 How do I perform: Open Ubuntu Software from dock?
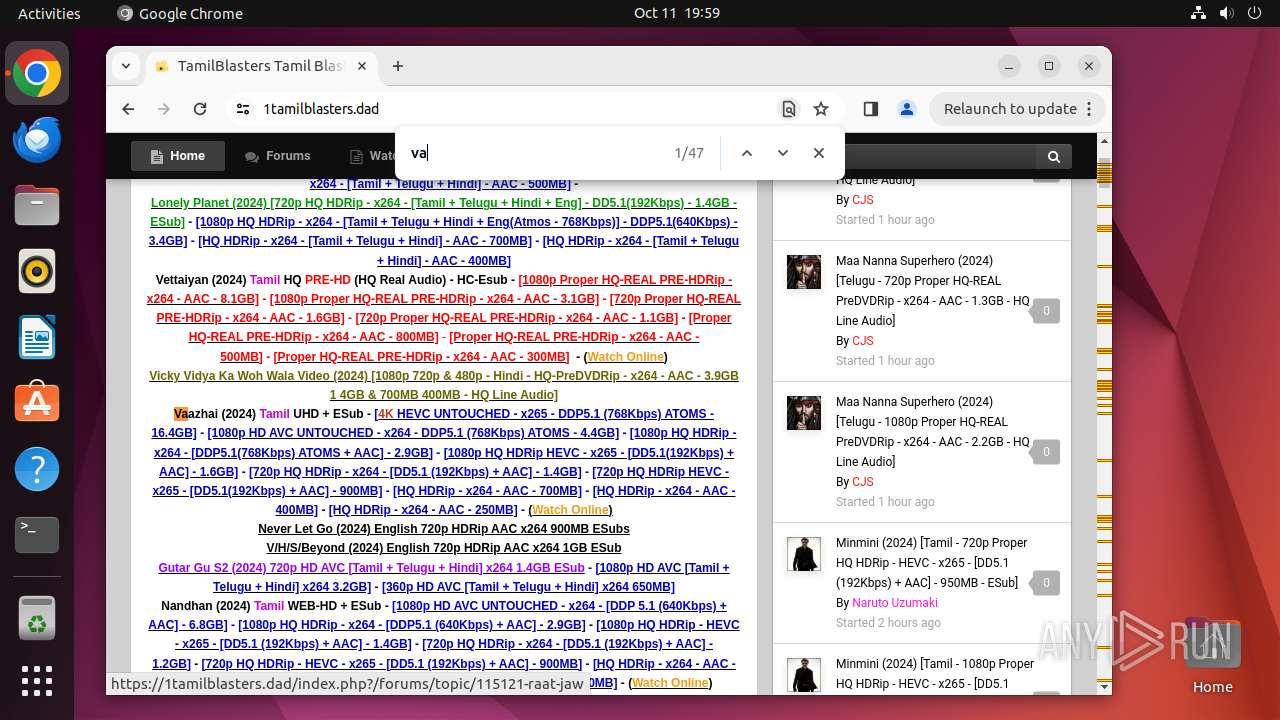click(x=37, y=402)
